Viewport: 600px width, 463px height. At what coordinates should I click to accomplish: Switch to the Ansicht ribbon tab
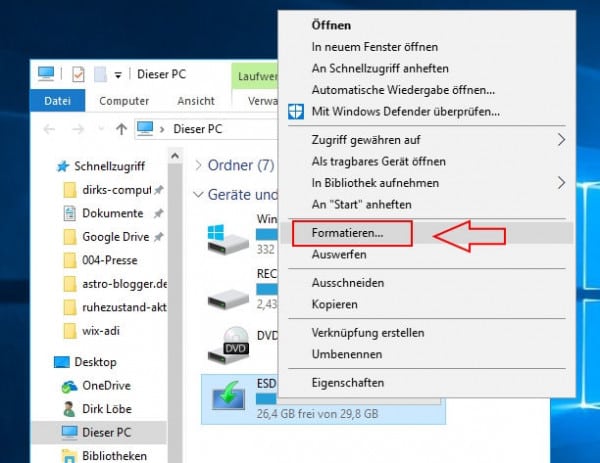[x=196, y=101]
